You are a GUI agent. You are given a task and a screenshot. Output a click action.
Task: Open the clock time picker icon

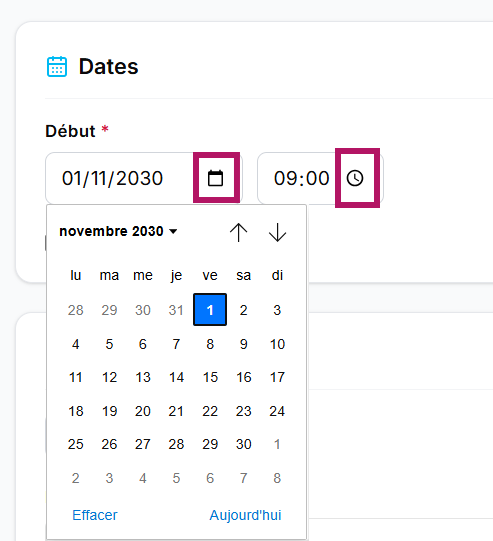355,178
